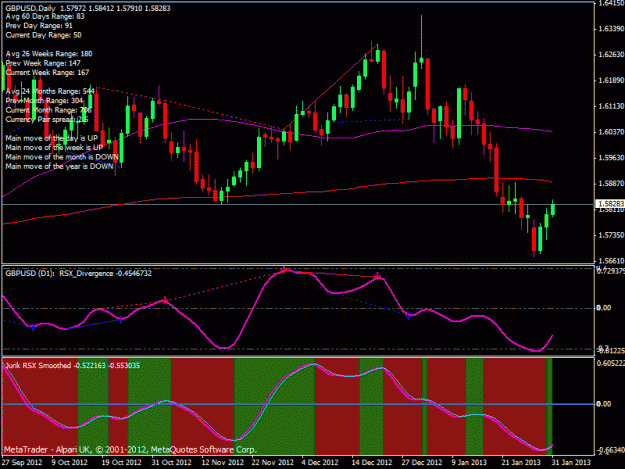Select the 'Avg 60 Days Range: 83' label

pyautogui.click(x=45, y=16)
